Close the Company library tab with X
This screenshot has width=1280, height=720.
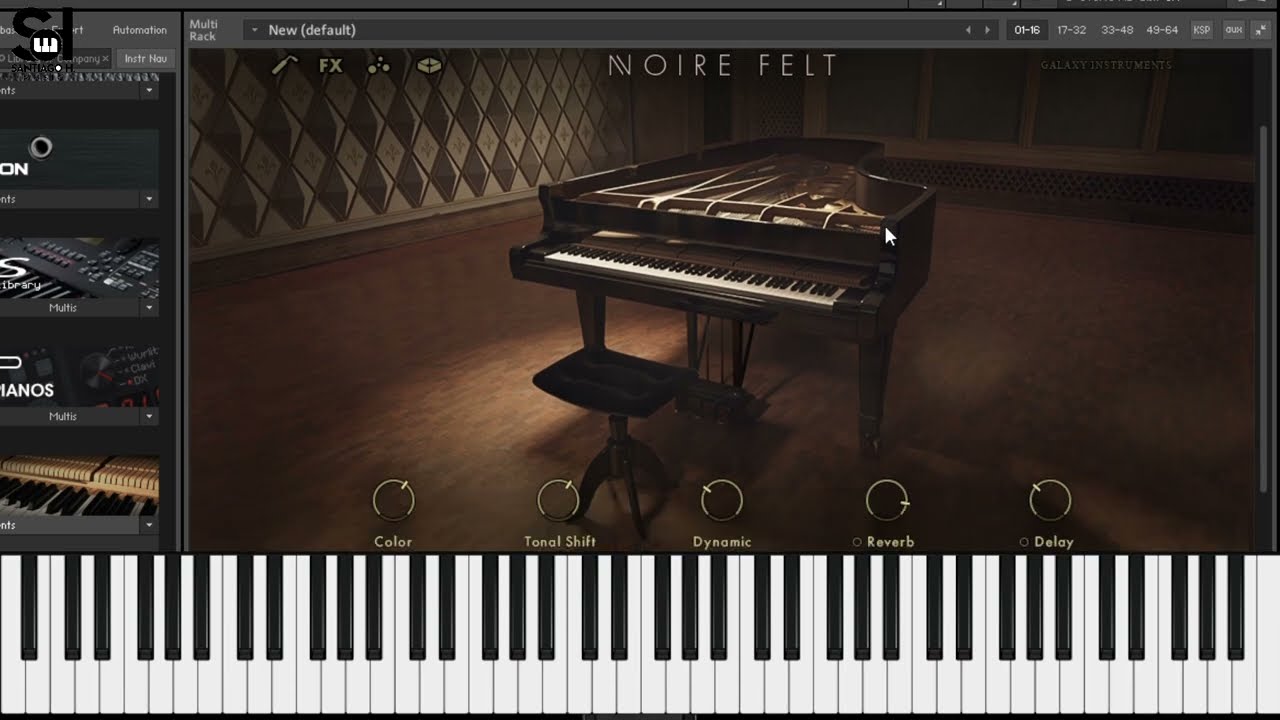[x=105, y=59]
